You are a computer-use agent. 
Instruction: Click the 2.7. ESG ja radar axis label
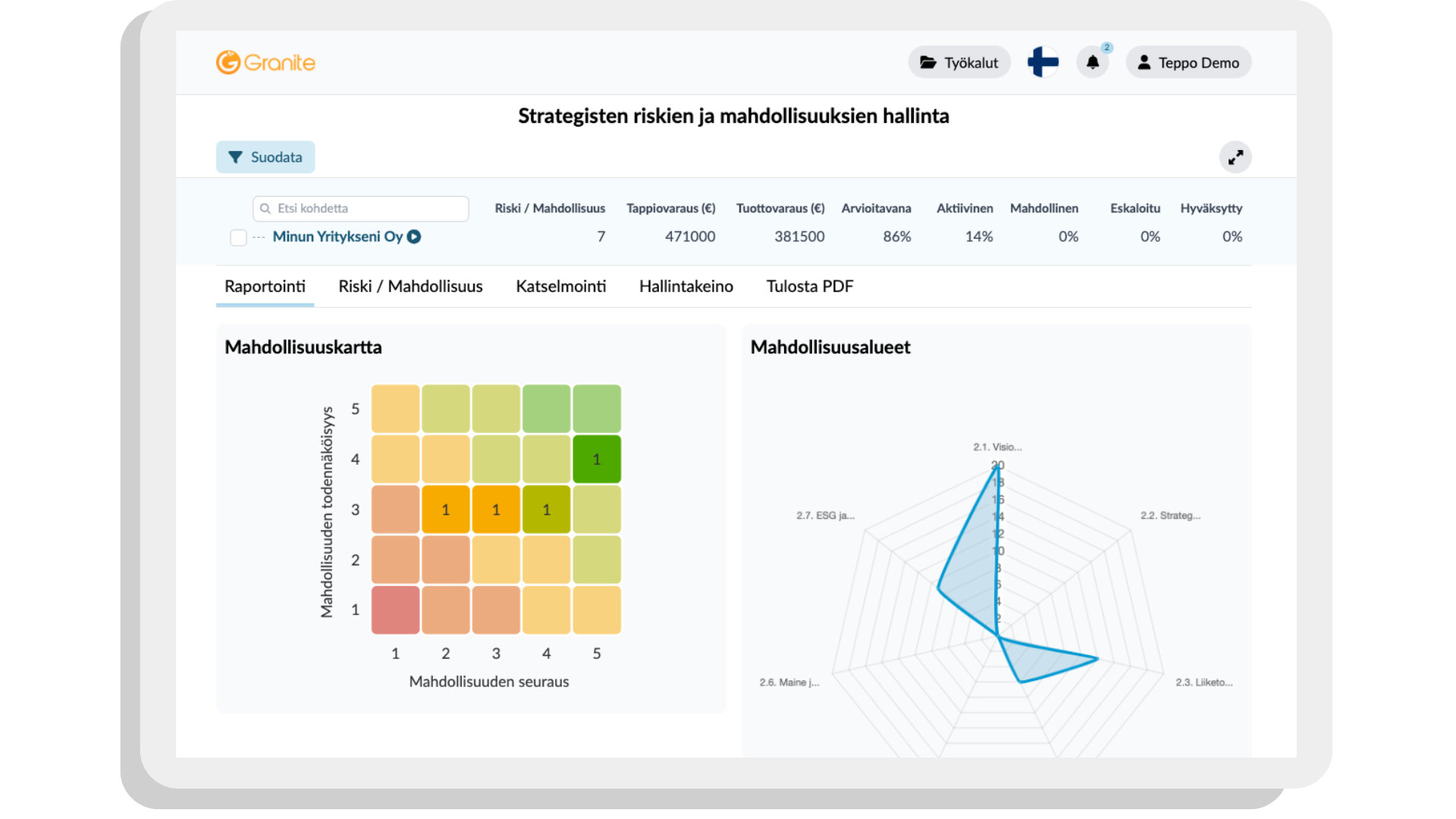click(825, 516)
